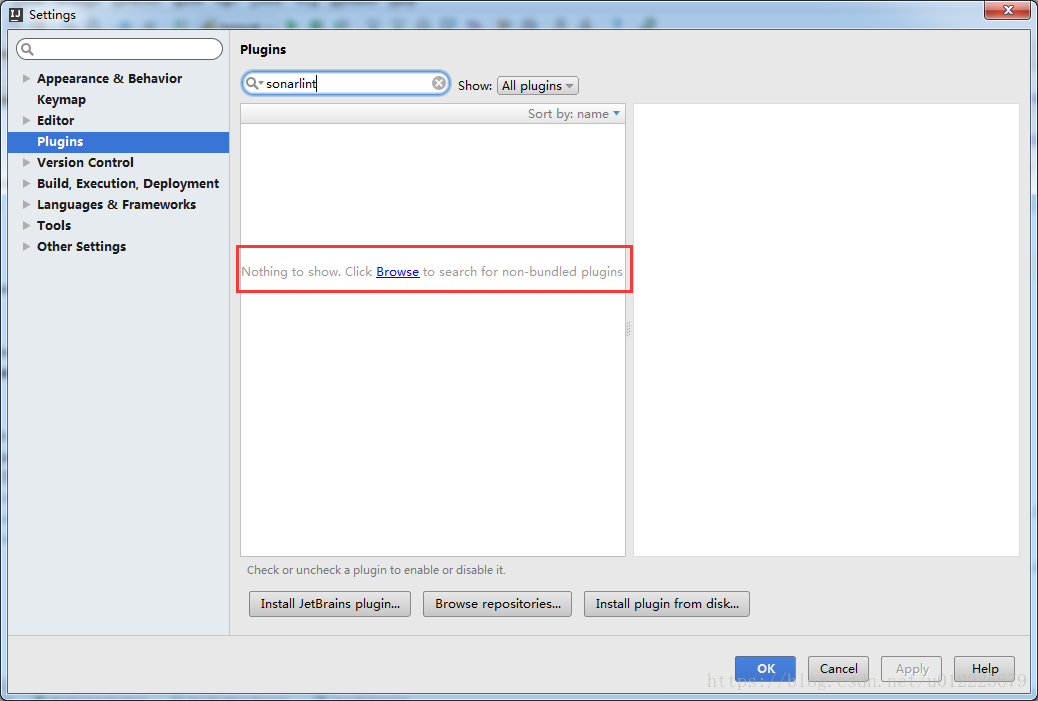The width and height of the screenshot is (1038, 701).
Task: Expand Build, Execution, Deployment arrow
Action: [x=26, y=183]
